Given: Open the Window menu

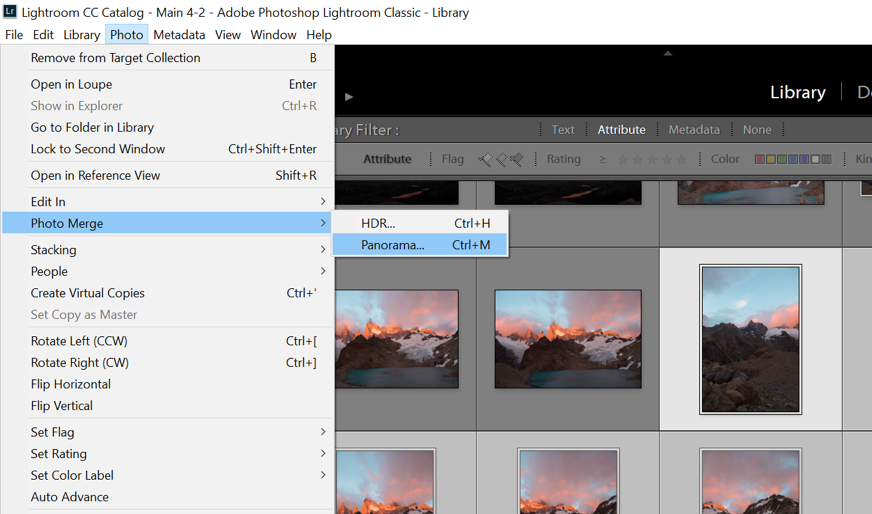Looking at the screenshot, I should (273, 34).
